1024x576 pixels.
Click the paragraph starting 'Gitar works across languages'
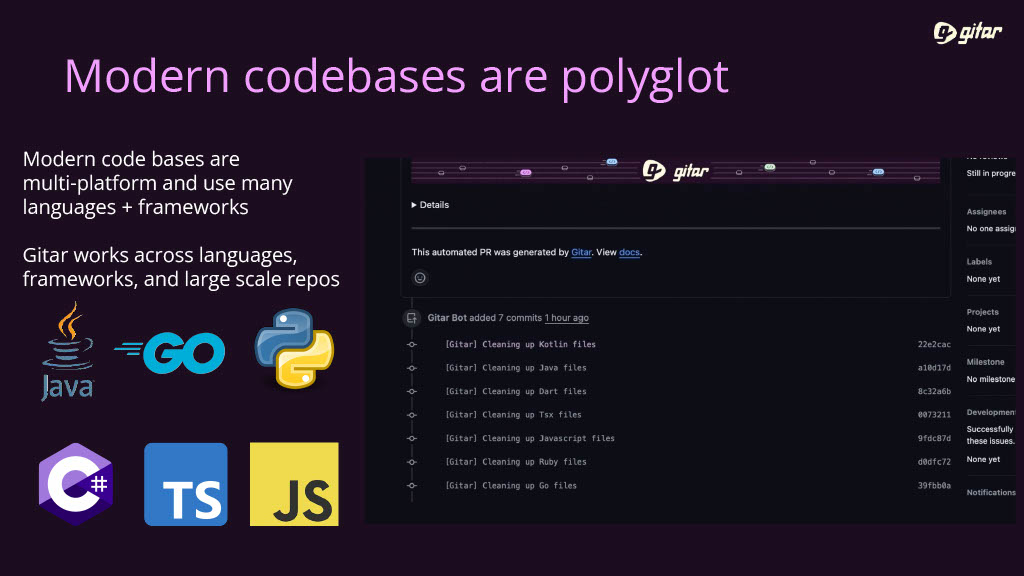click(181, 266)
